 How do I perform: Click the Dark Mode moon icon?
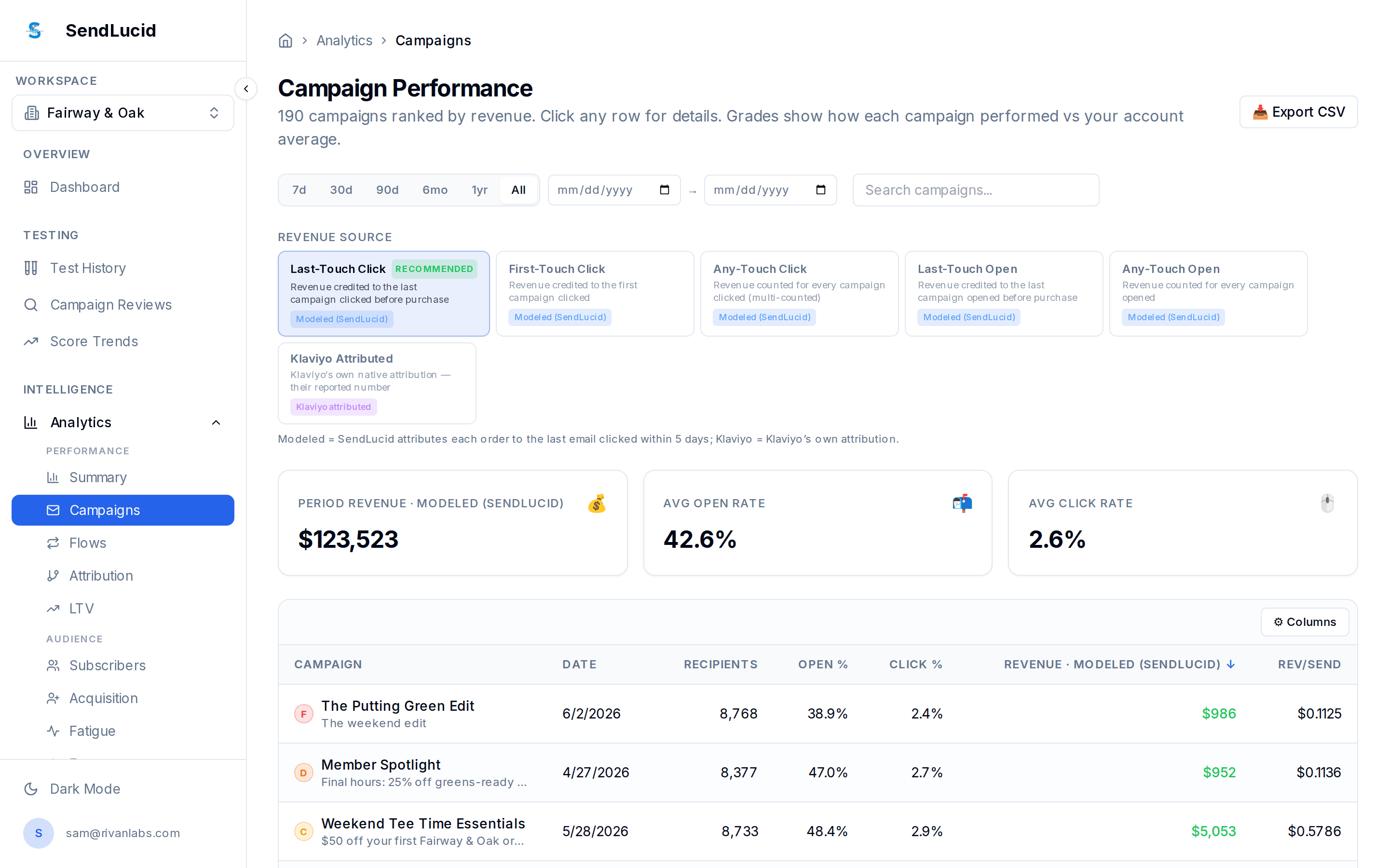(31, 789)
